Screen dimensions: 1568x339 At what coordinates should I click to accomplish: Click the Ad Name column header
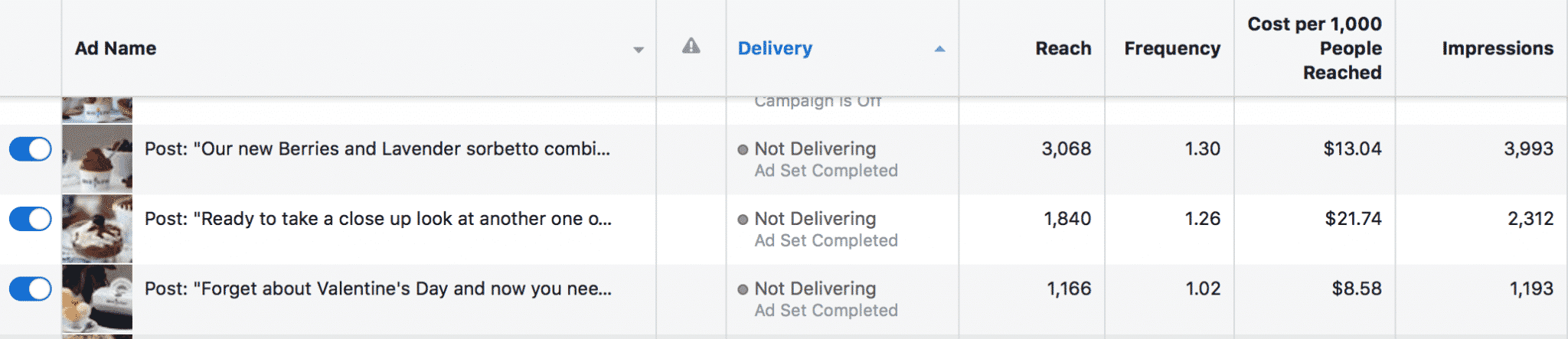(x=116, y=48)
